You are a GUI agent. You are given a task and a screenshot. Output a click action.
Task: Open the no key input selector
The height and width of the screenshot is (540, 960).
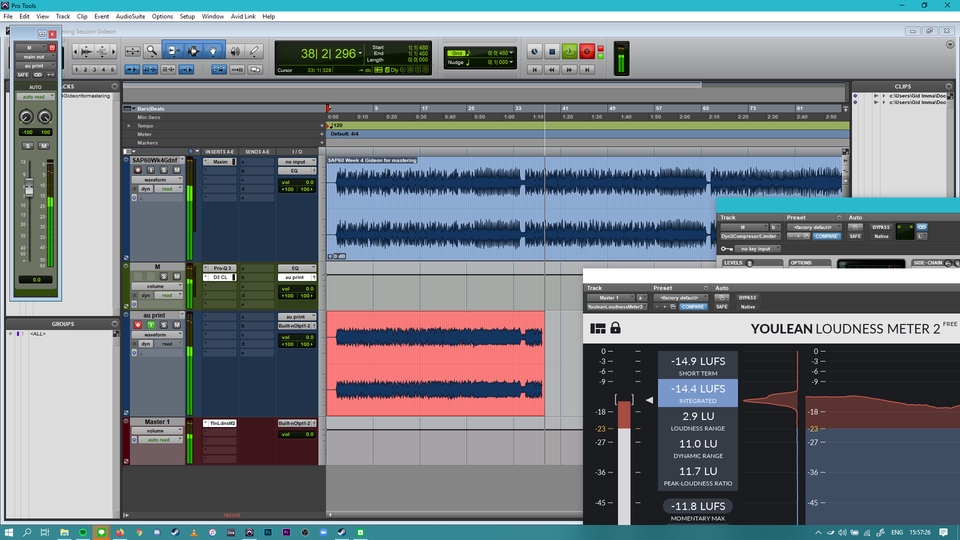[758, 249]
